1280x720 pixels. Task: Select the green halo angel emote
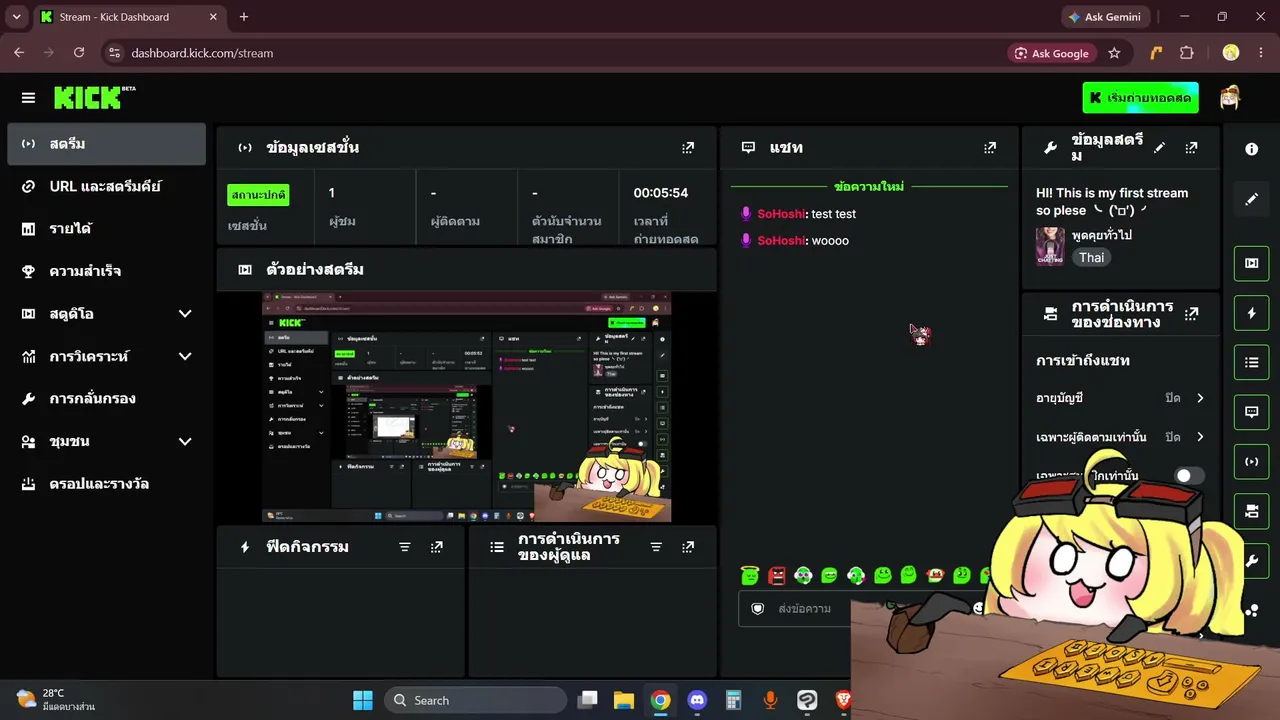(750, 575)
